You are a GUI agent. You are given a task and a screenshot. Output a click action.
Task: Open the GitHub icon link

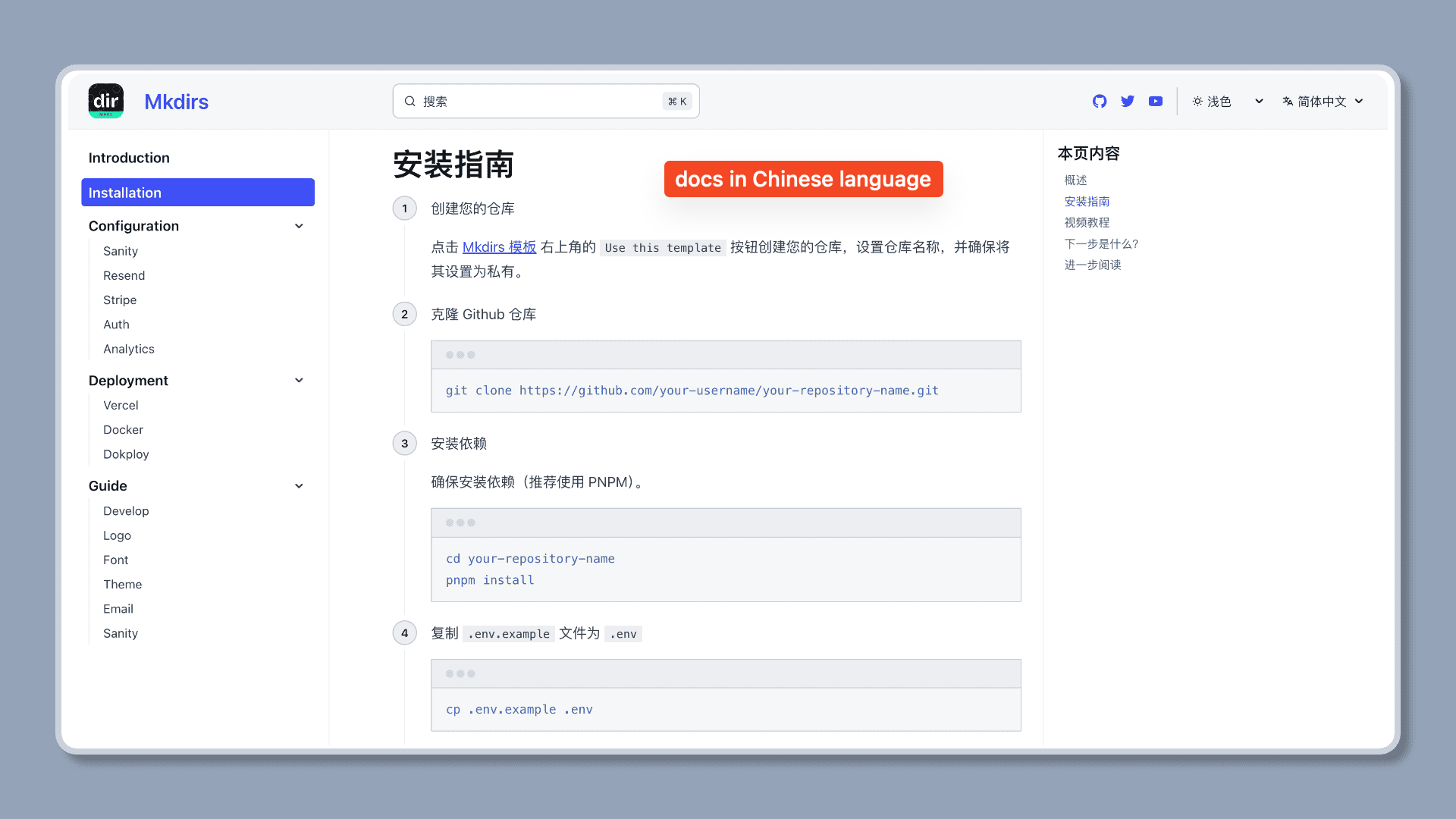click(x=1100, y=101)
